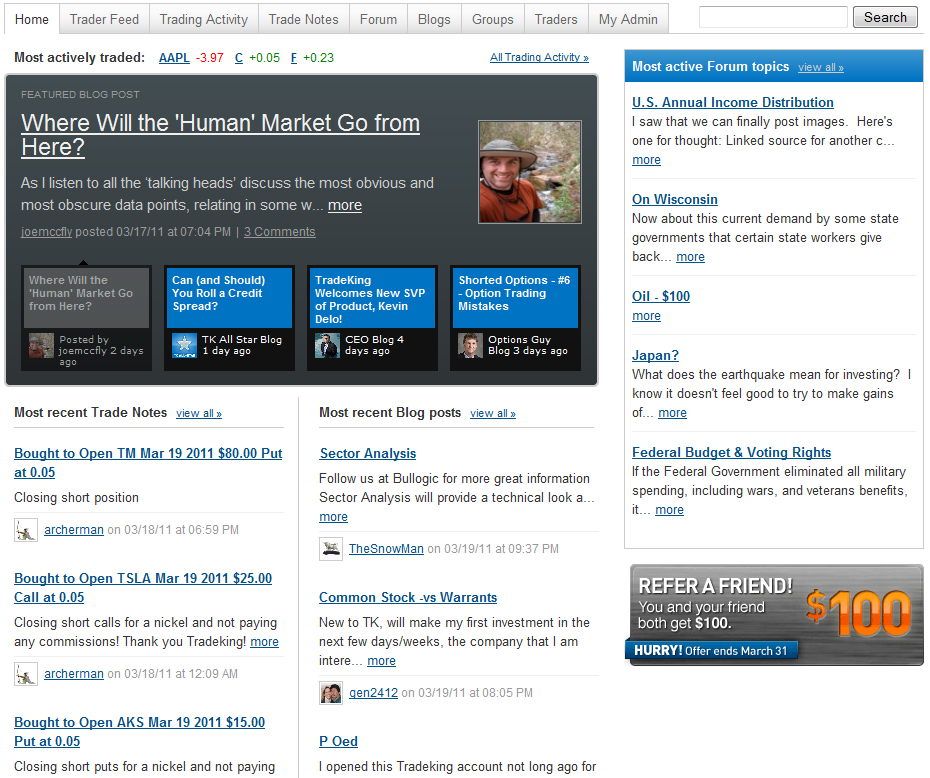Image resolution: width=930 pixels, height=778 pixels.
Task: Open the 3 Comments link
Action: (279, 232)
